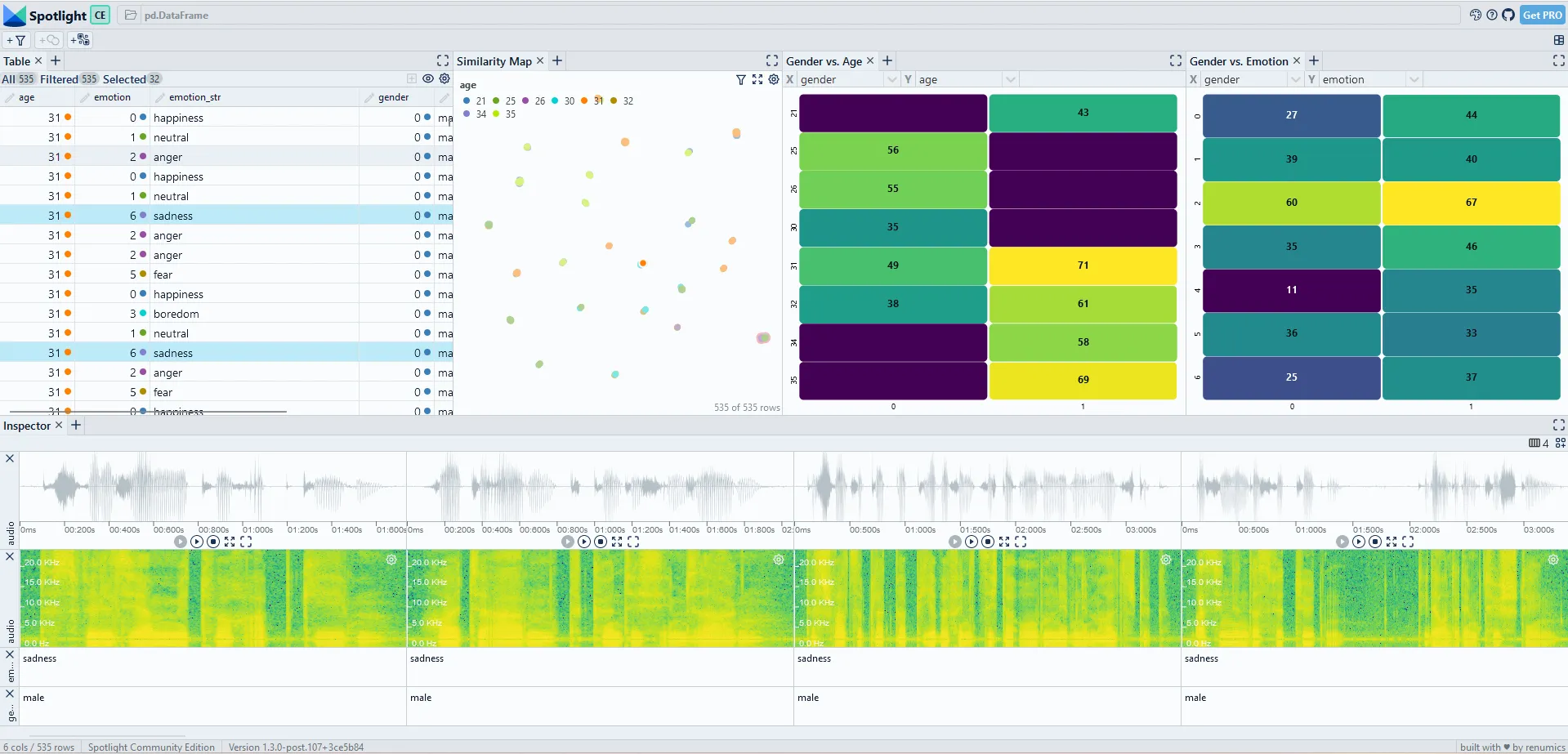Change Inspector column count (4)
1568x754 pixels.
click(x=1539, y=443)
